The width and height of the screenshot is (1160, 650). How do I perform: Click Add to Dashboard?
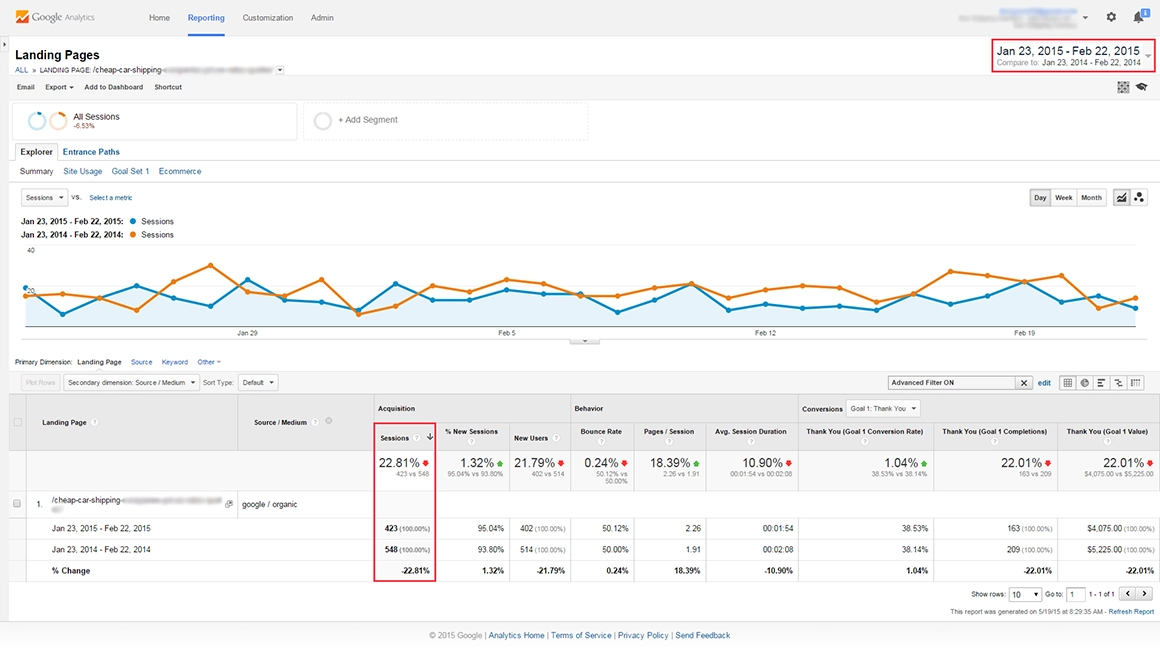tap(113, 87)
